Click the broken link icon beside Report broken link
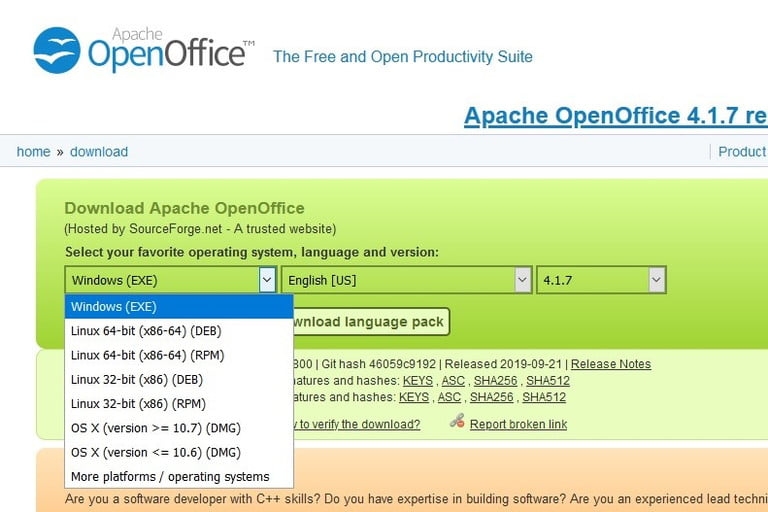The height and width of the screenshot is (512, 768). [457, 421]
